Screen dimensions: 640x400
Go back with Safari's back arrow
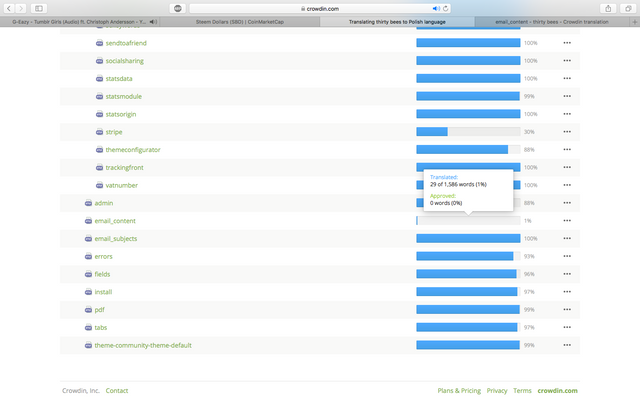[9, 8]
